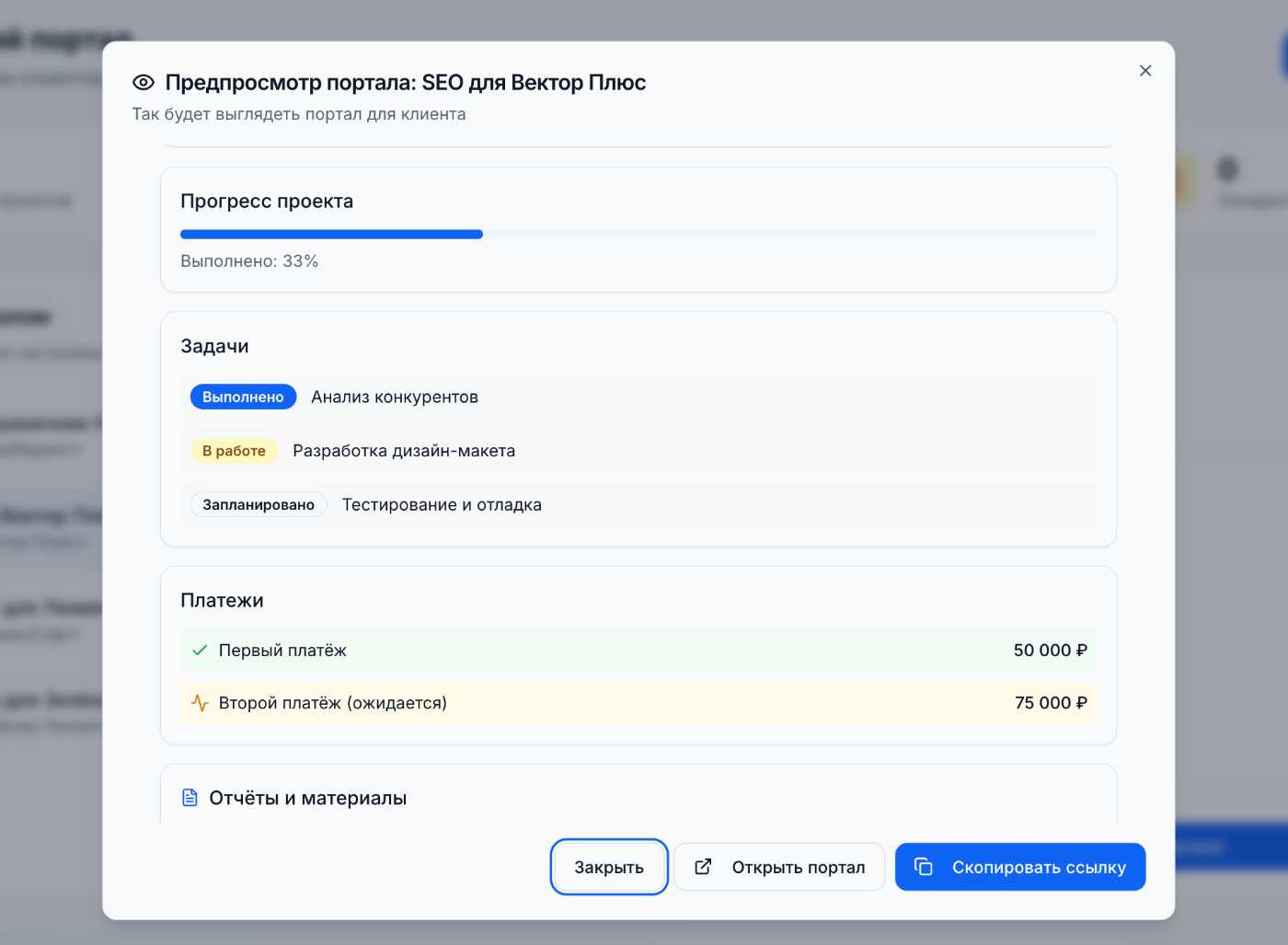Click the document icon by Отчёты и материалы
This screenshot has height=945, width=1288.
click(x=190, y=798)
